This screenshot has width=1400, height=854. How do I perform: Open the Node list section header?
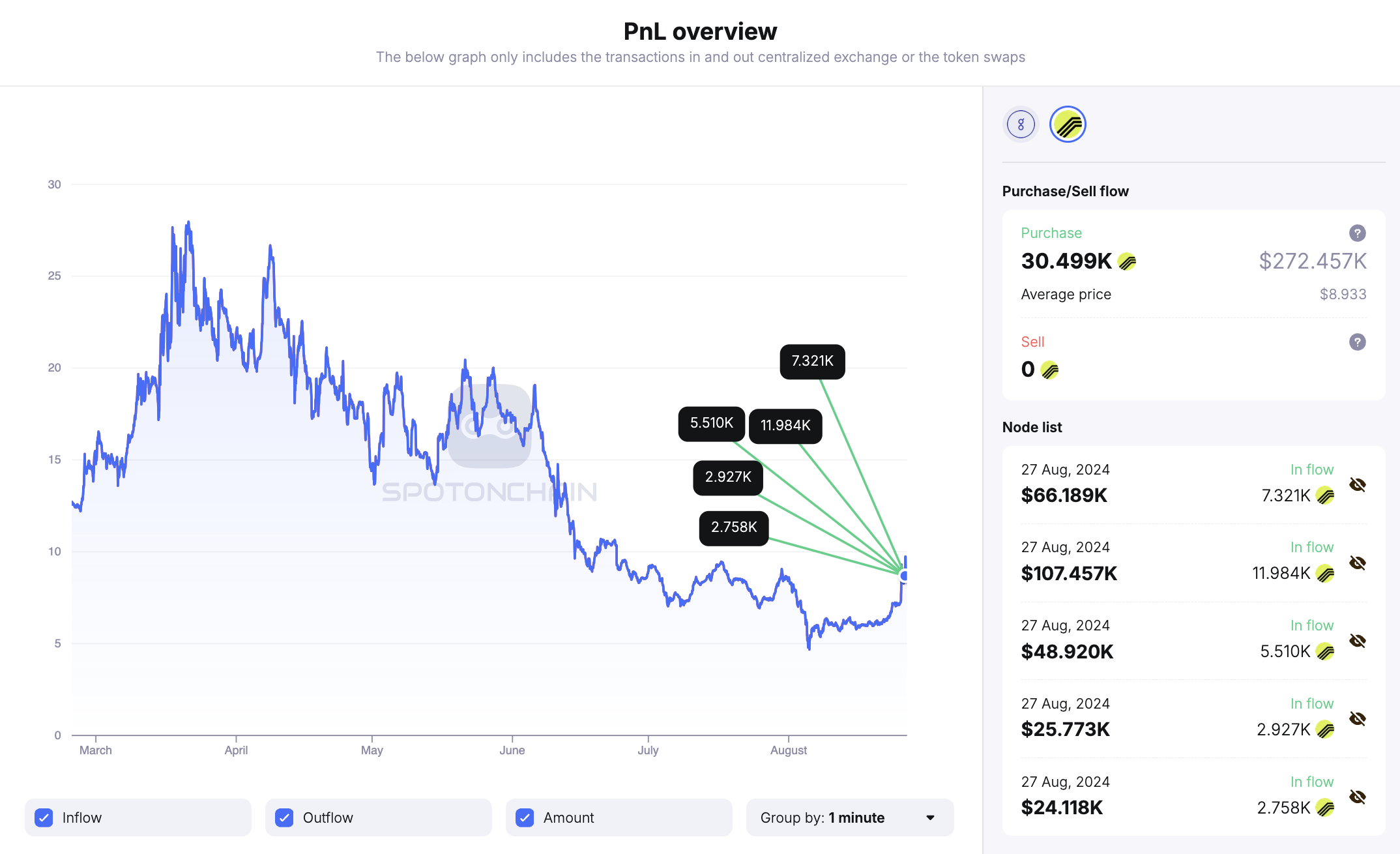coord(1032,427)
